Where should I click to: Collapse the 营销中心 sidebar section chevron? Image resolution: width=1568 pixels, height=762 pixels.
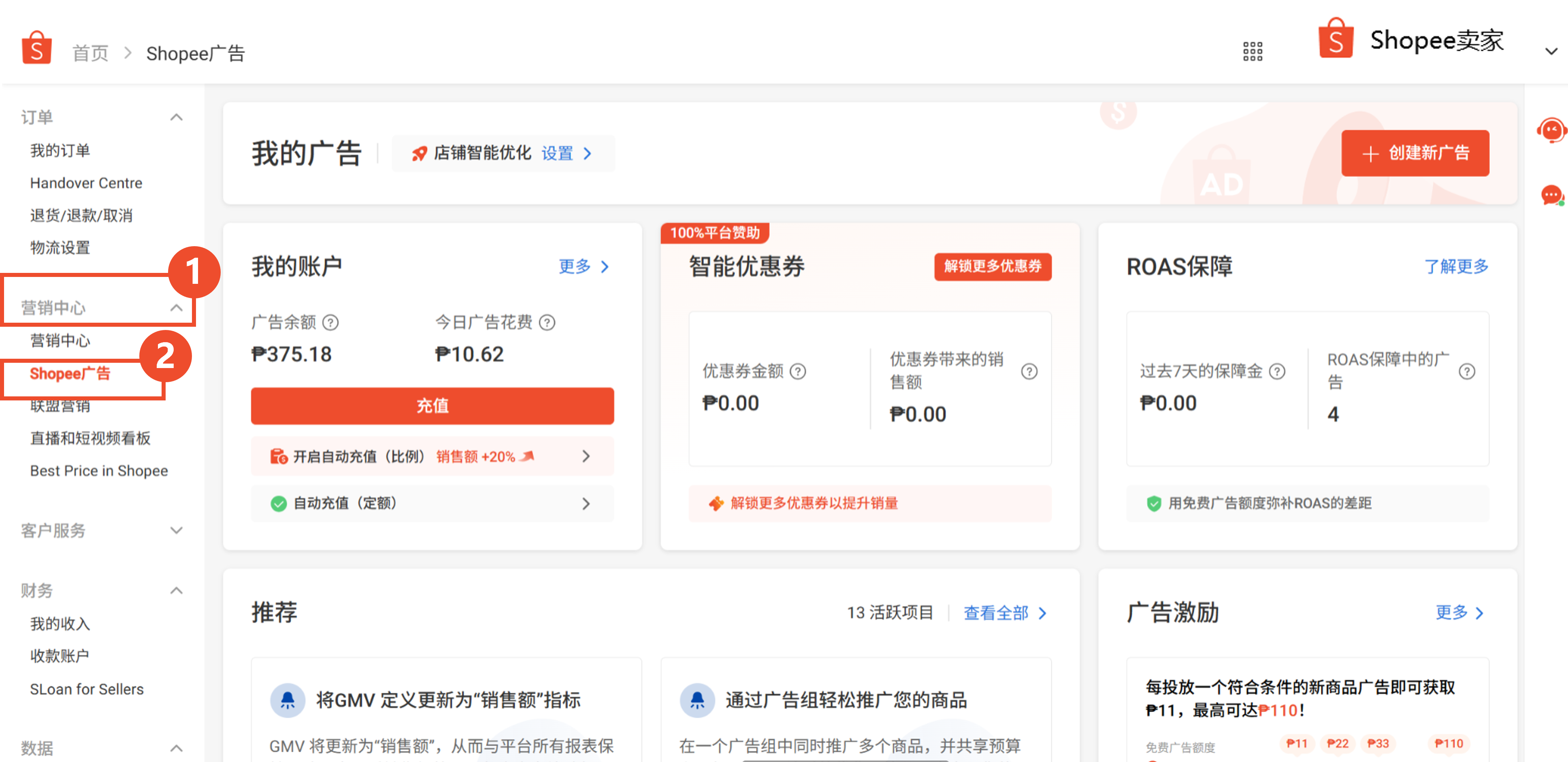coord(177,307)
